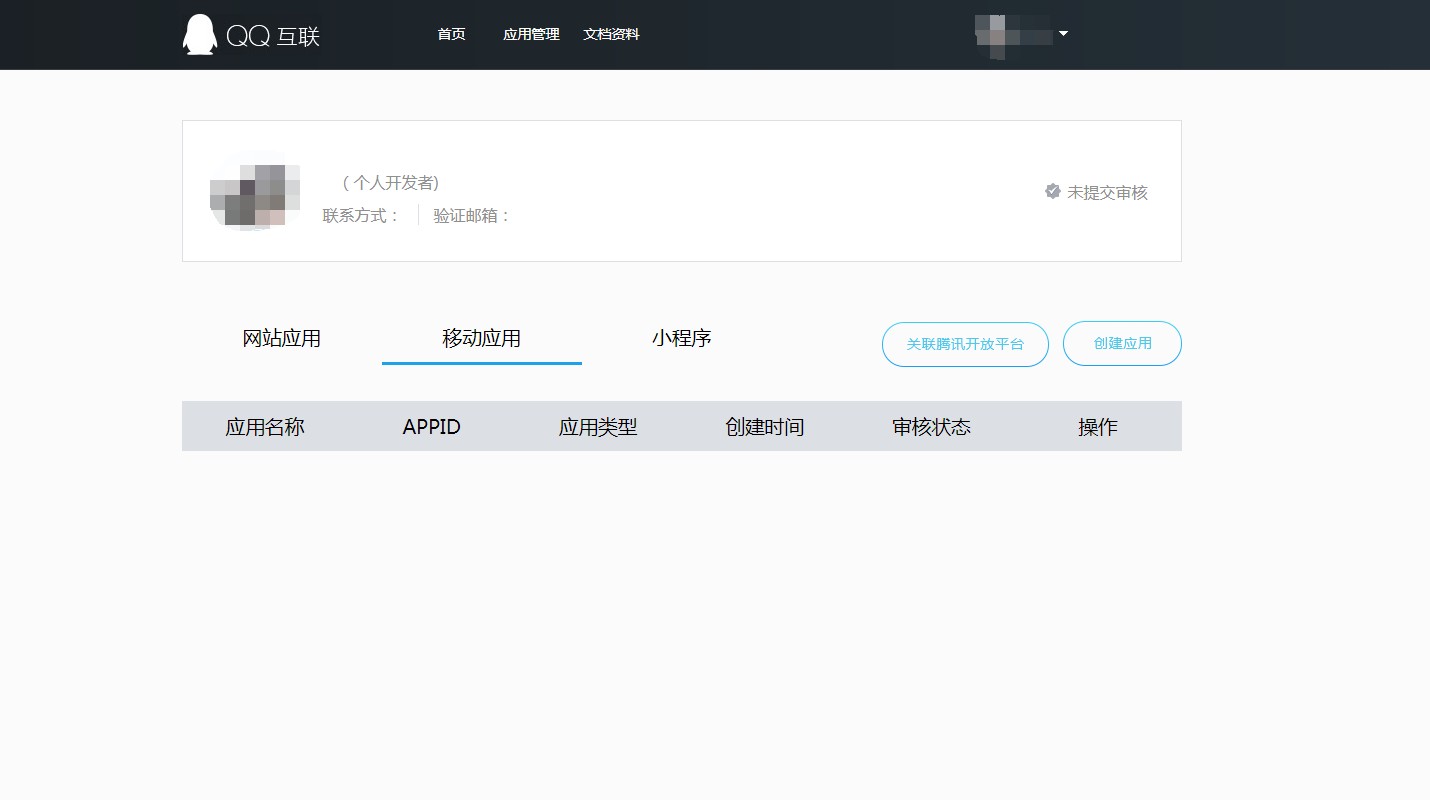Click the pixelated user avatar in header

tap(1013, 36)
